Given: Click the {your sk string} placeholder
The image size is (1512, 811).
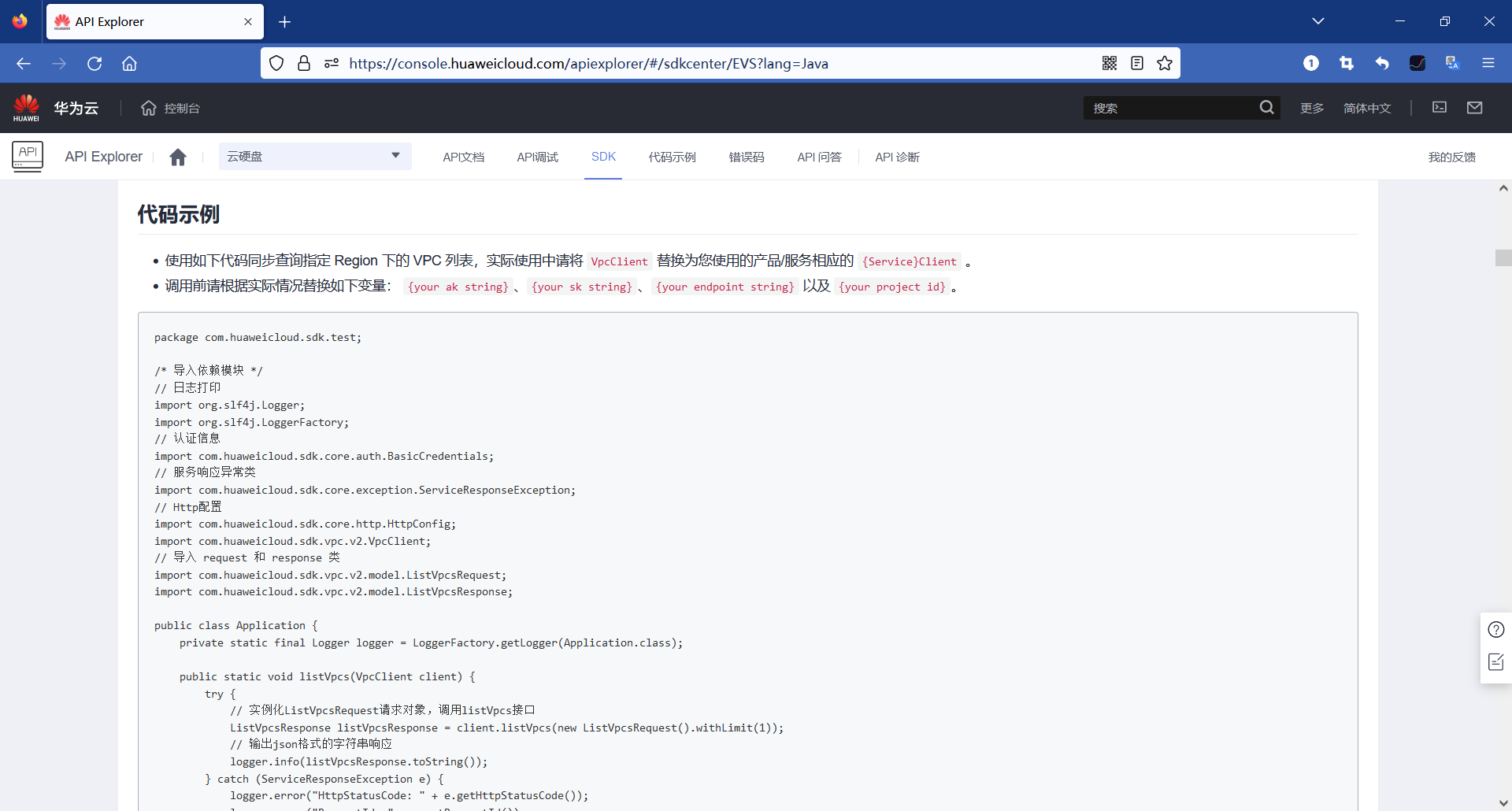Looking at the screenshot, I should tap(581, 287).
